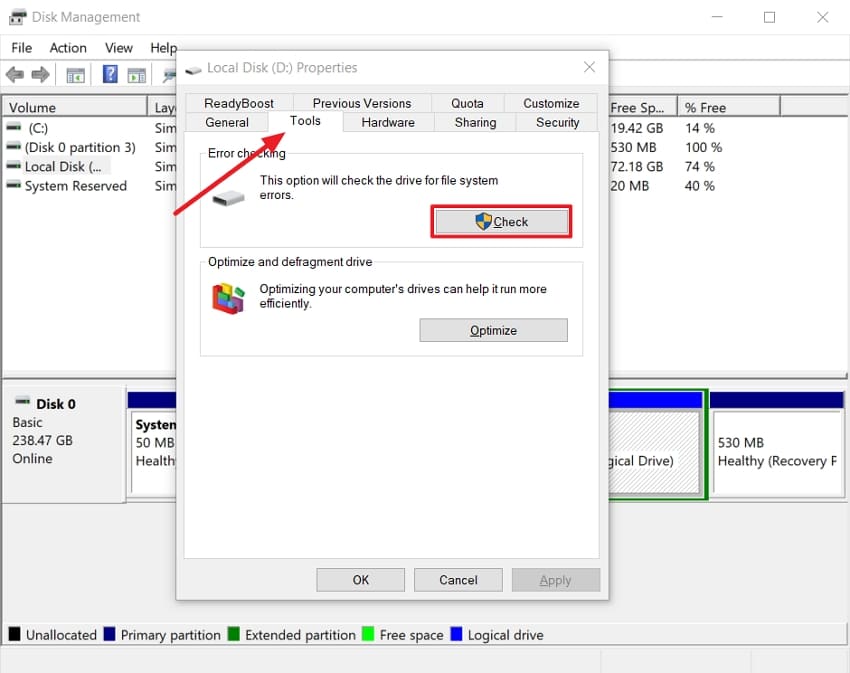This screenshot has width=850, height=673.
Task: Click the Optimize and defragment drive icon
Action: (227, 297)
